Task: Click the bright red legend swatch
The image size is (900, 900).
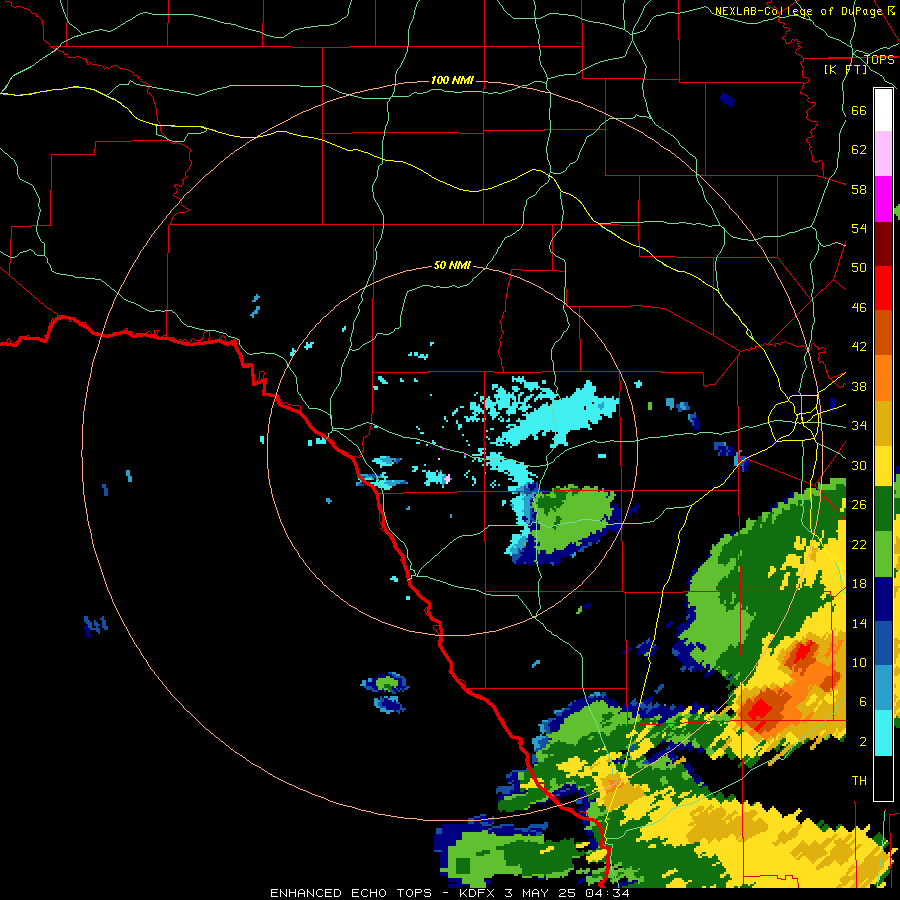Action: coord(883,288)
